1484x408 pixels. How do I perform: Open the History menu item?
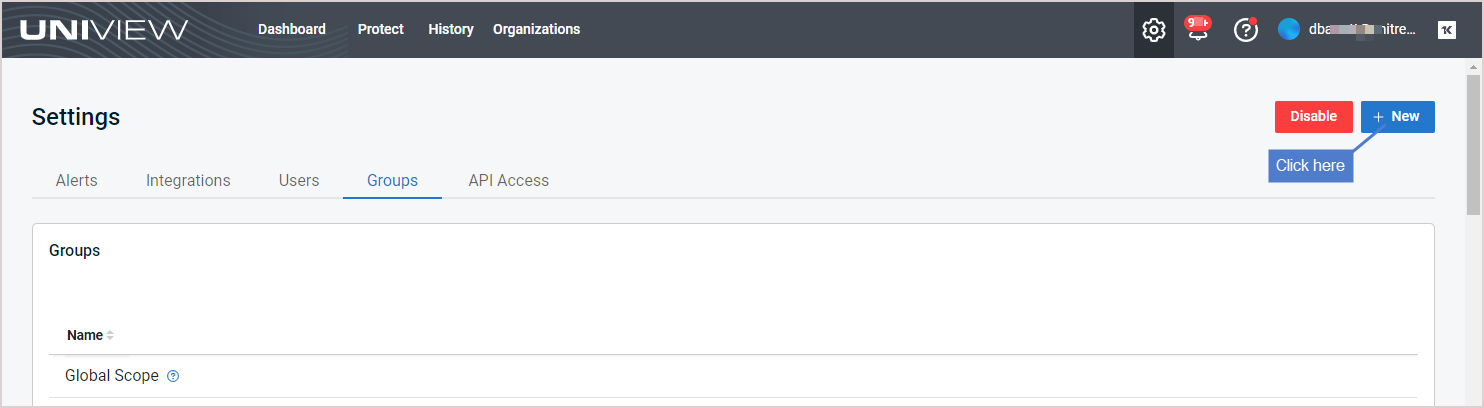click(x=451, y=29)
